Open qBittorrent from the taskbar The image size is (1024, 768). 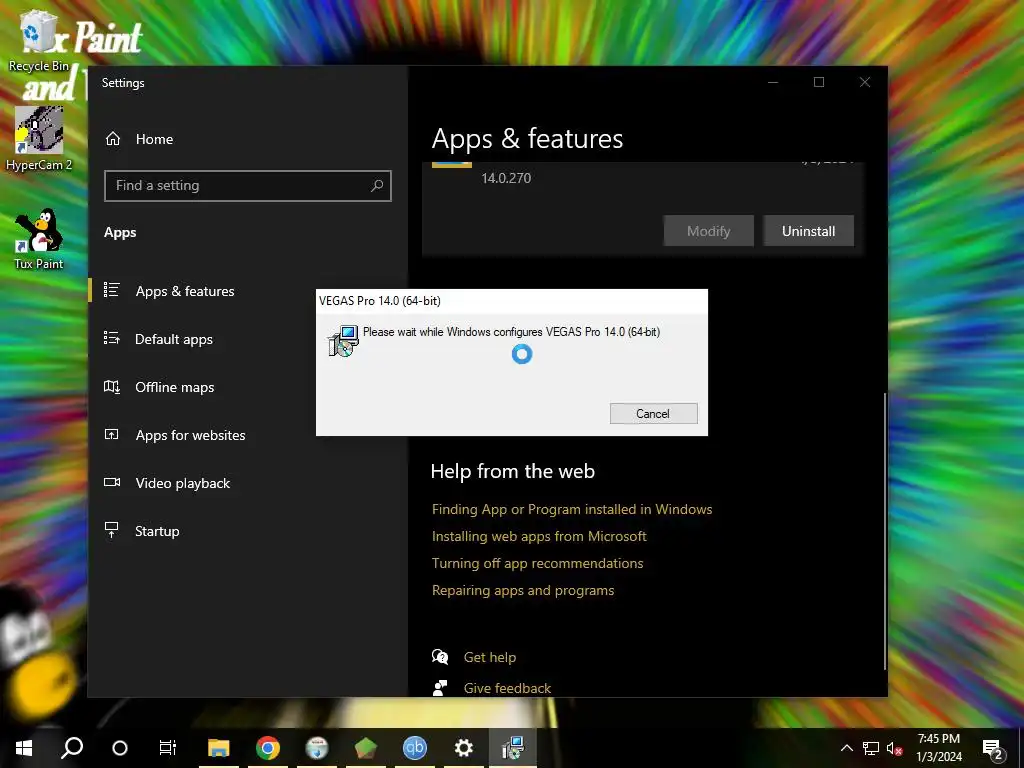pos(415,748)
